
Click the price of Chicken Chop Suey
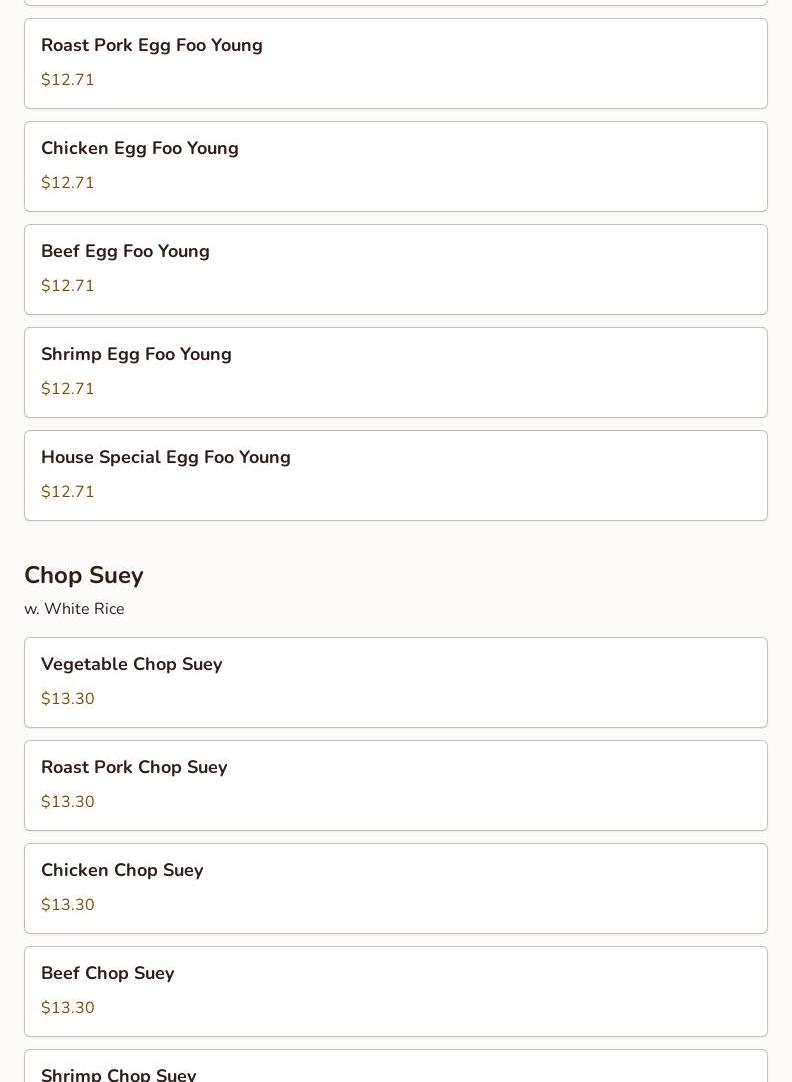pyautogui.click(x=68, y=905)
